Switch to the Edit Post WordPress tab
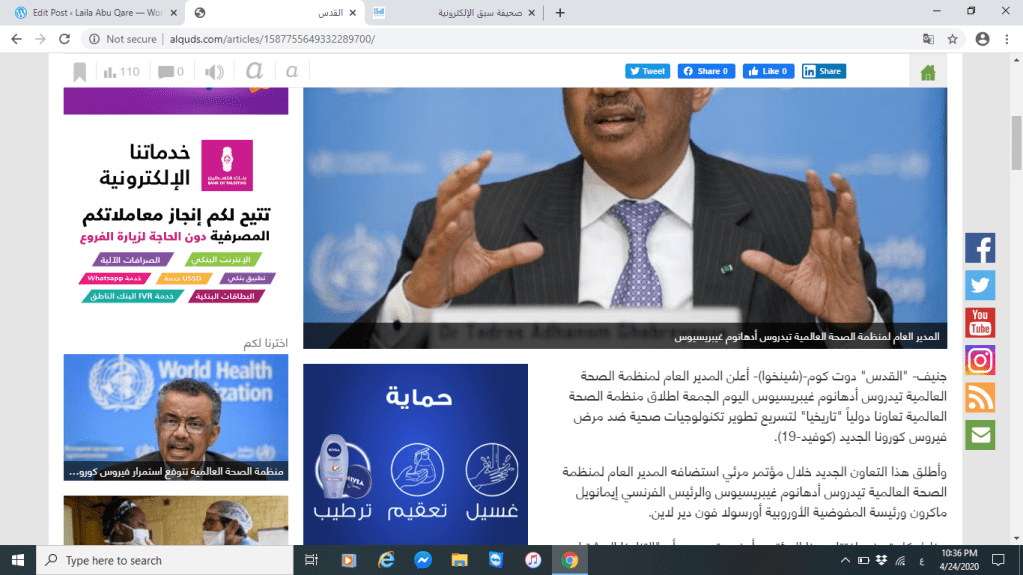 92,13
